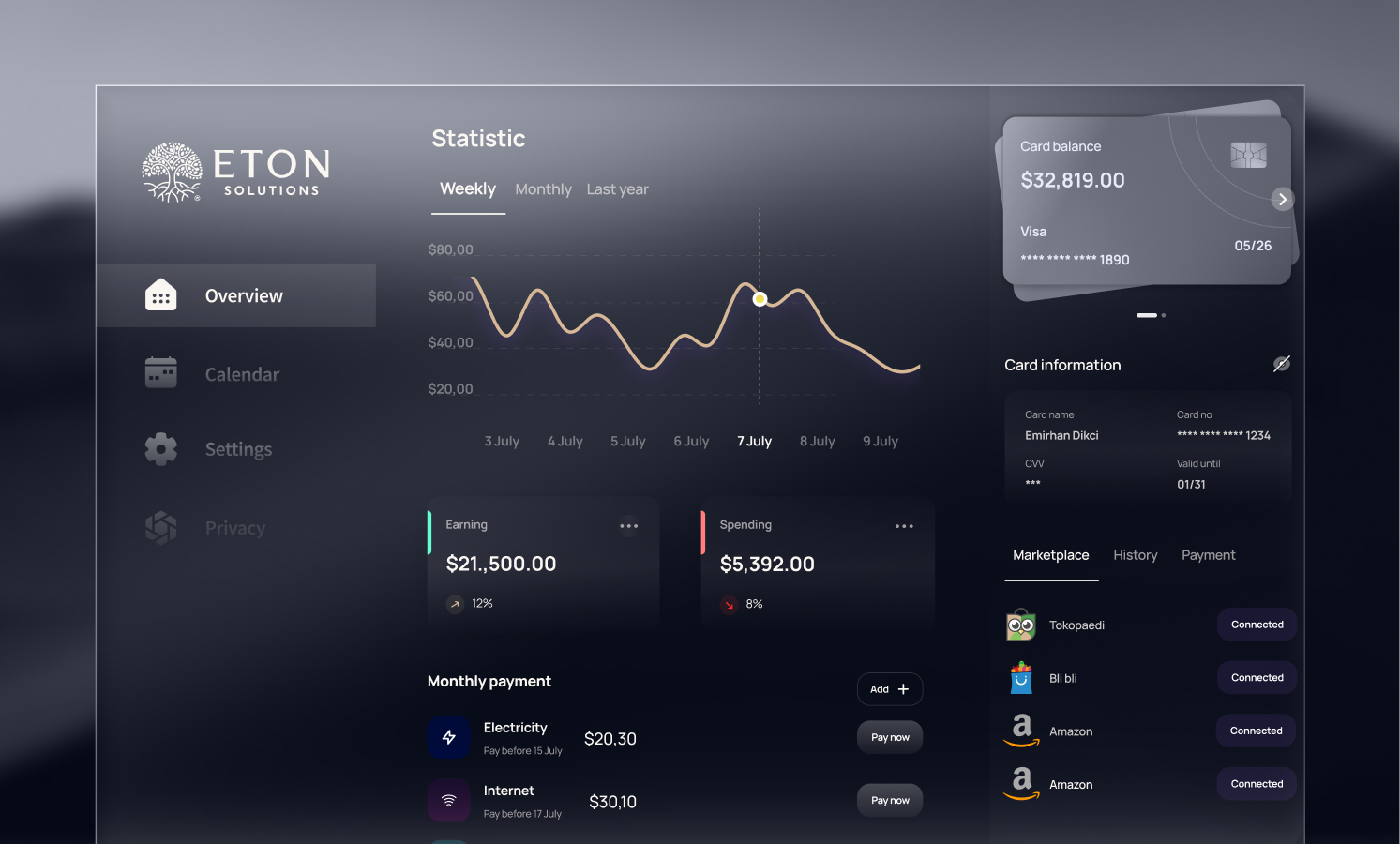Click the Overview home icon
The image size is (1400, 844).
(161, 295)
